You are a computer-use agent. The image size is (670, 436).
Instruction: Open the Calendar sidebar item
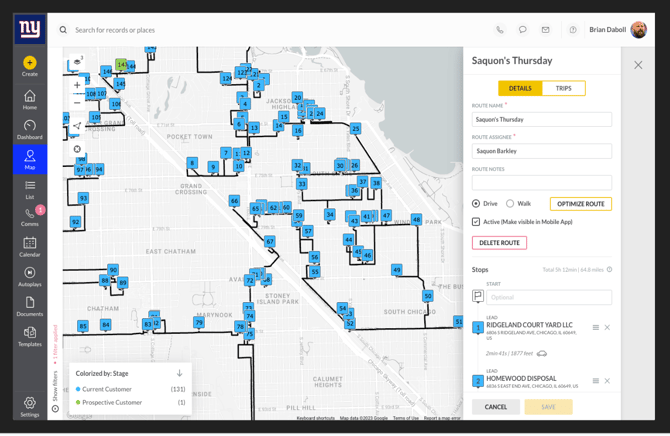pyautogui.click(x=29, y=247)
